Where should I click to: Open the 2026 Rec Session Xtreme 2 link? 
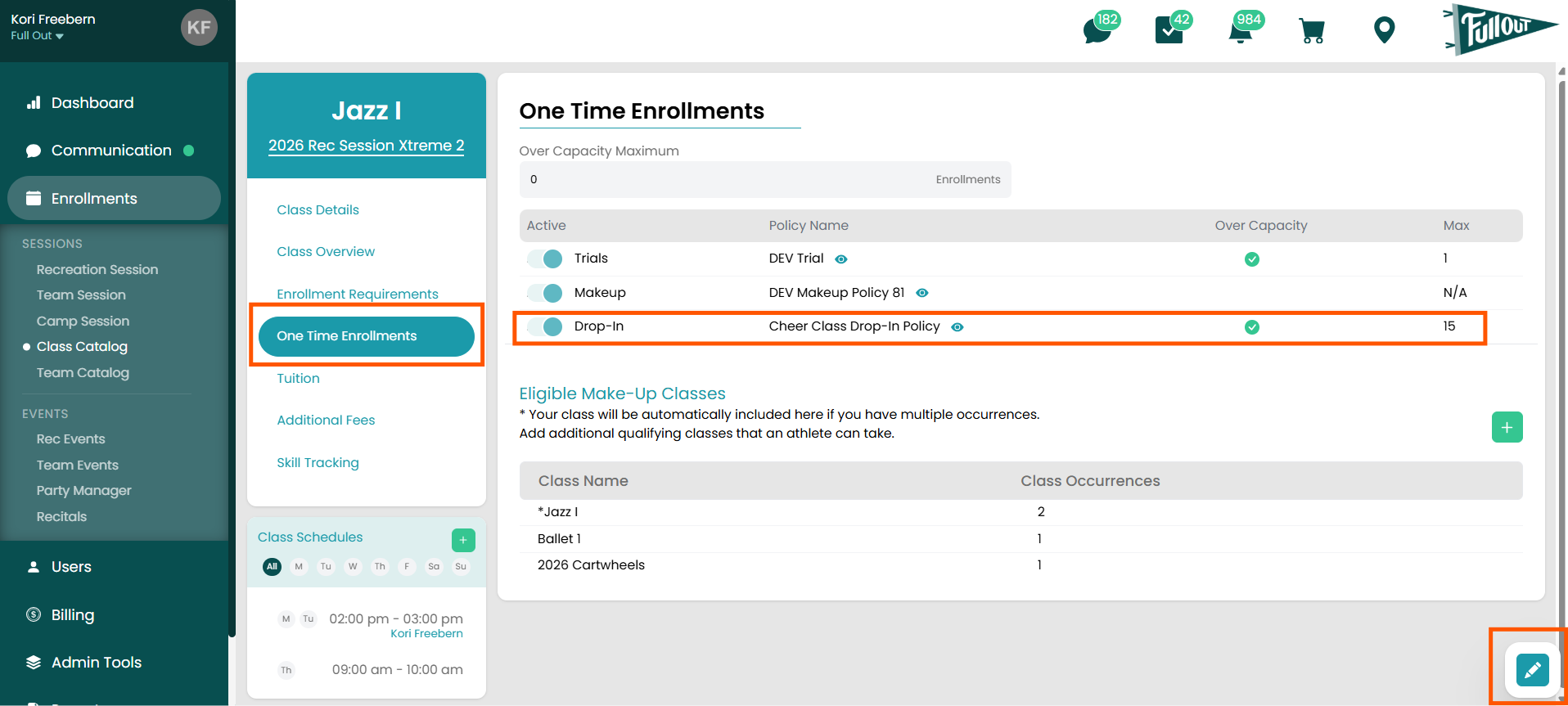(366, 146)
